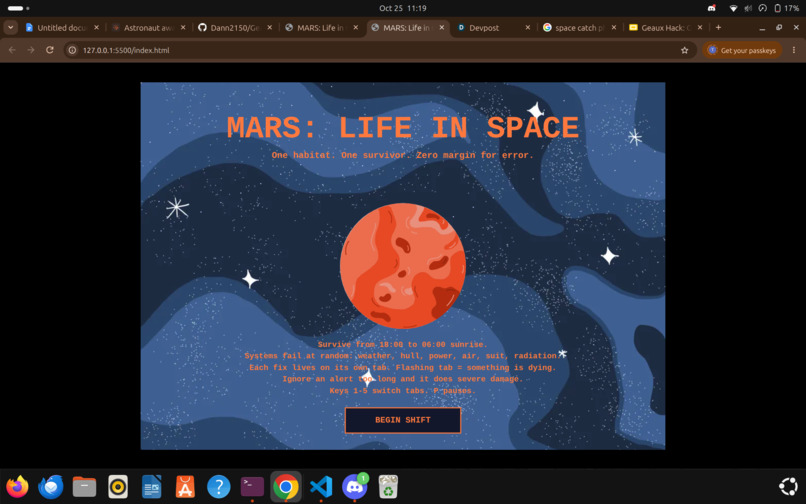Open the Help icon in the dock
The height and width of the screenshot is (504, 806).
pyautogui.click(x=218, y=487)
